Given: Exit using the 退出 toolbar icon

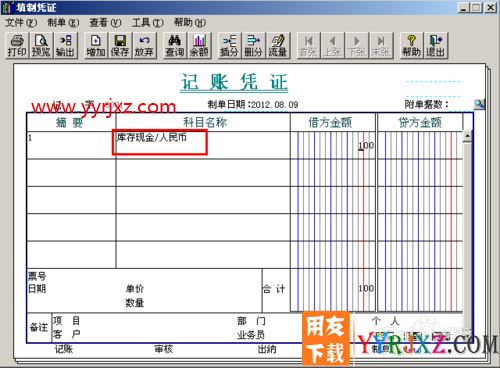Looking at the screenshot, I should coord(435,46).
